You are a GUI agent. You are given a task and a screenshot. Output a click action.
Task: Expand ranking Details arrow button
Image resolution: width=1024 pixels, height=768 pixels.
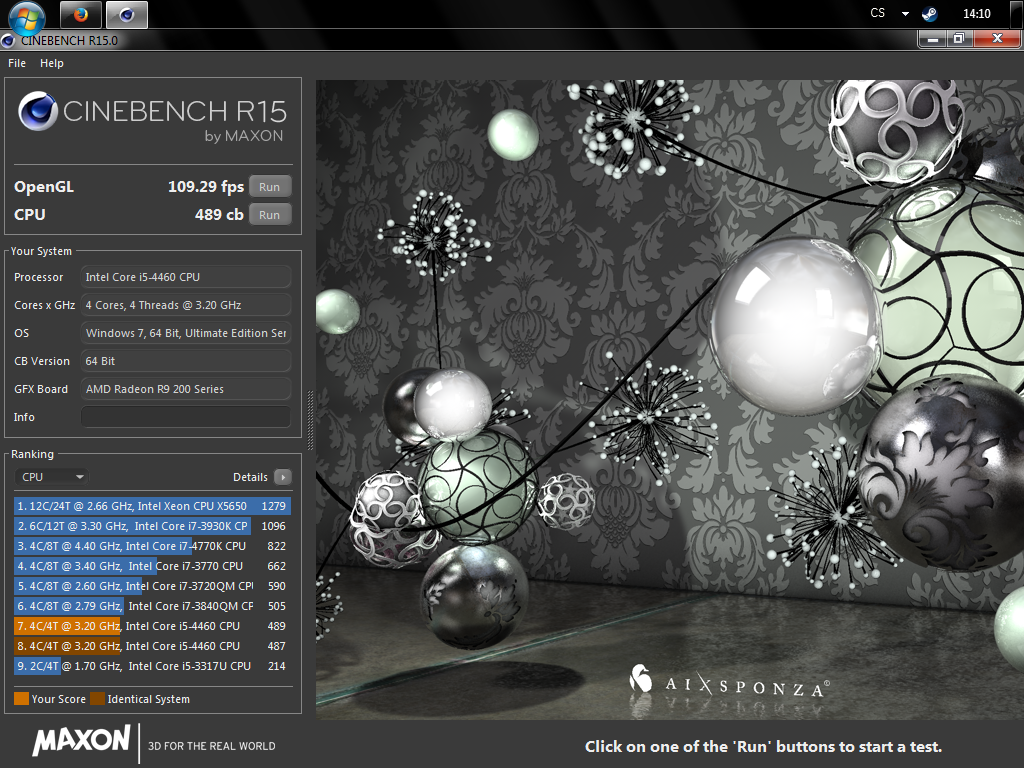point(283,477)
